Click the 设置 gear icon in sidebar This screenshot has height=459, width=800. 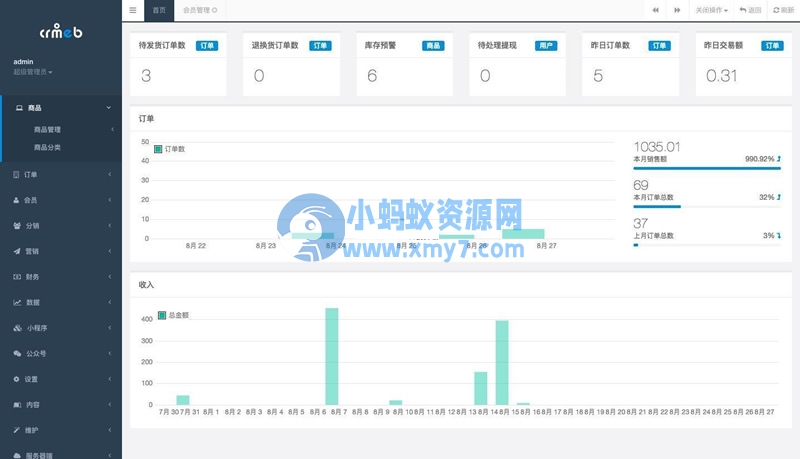click(x=16, y=379)
